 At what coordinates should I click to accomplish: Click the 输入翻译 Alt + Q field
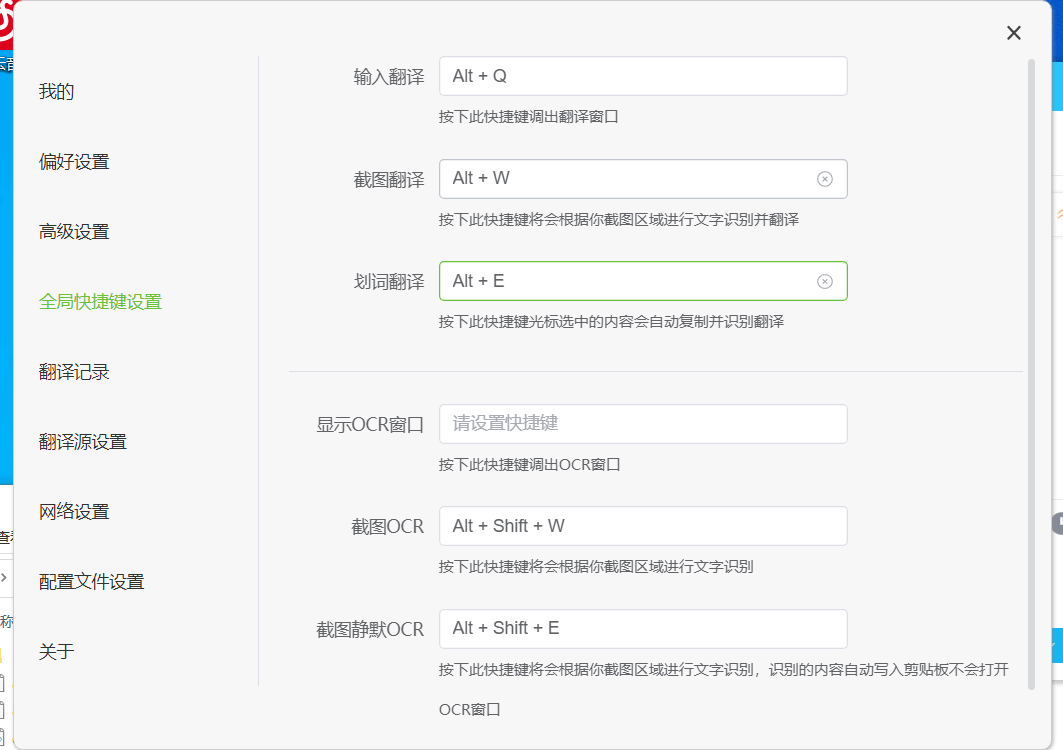[x=642, y=76]
